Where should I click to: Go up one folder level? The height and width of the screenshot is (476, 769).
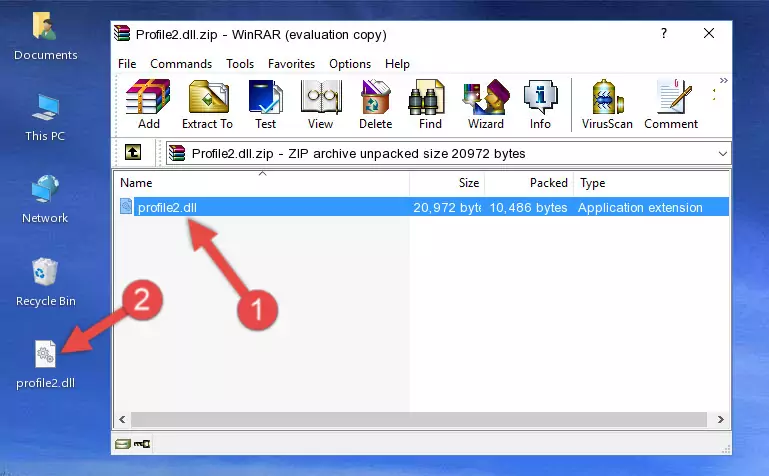133,152
